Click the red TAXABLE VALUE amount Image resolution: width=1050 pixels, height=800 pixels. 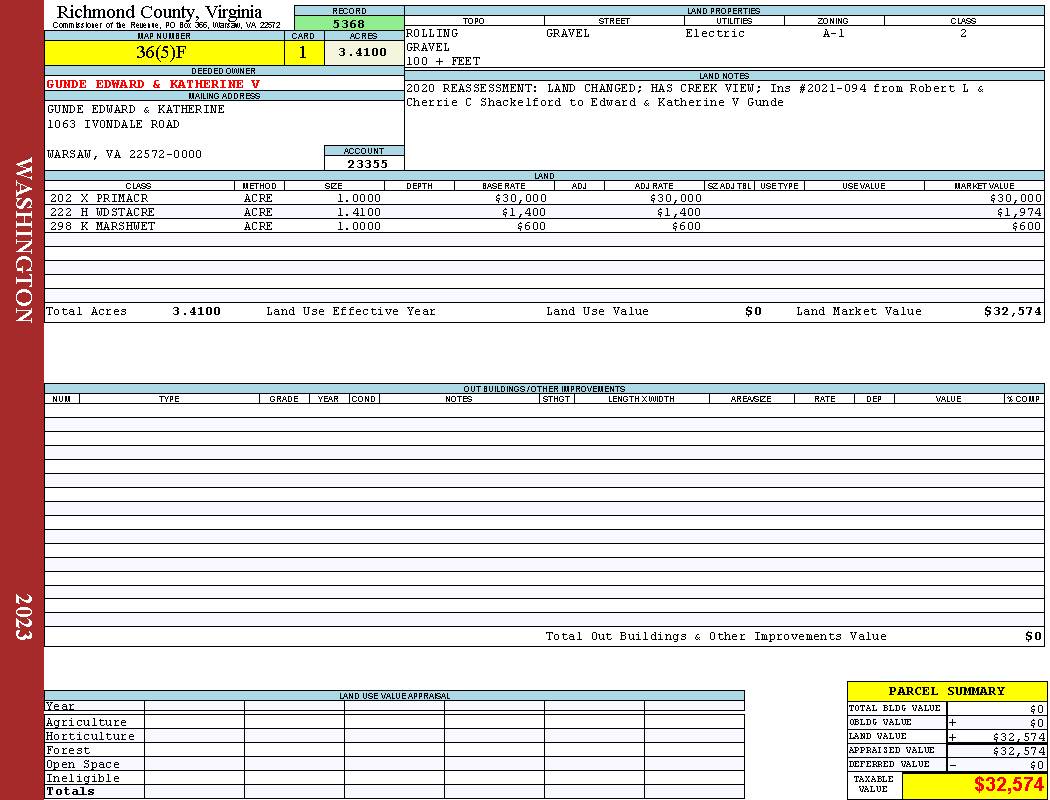click(x=1008, y=784)
